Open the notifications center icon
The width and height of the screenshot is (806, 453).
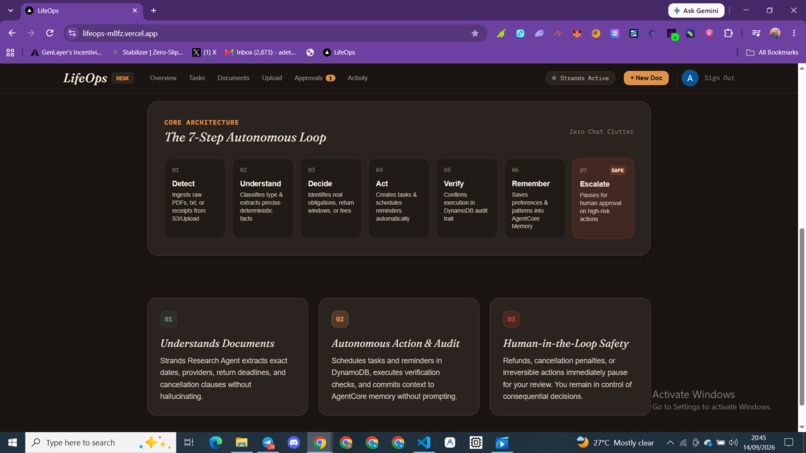[x=789, y=443]
